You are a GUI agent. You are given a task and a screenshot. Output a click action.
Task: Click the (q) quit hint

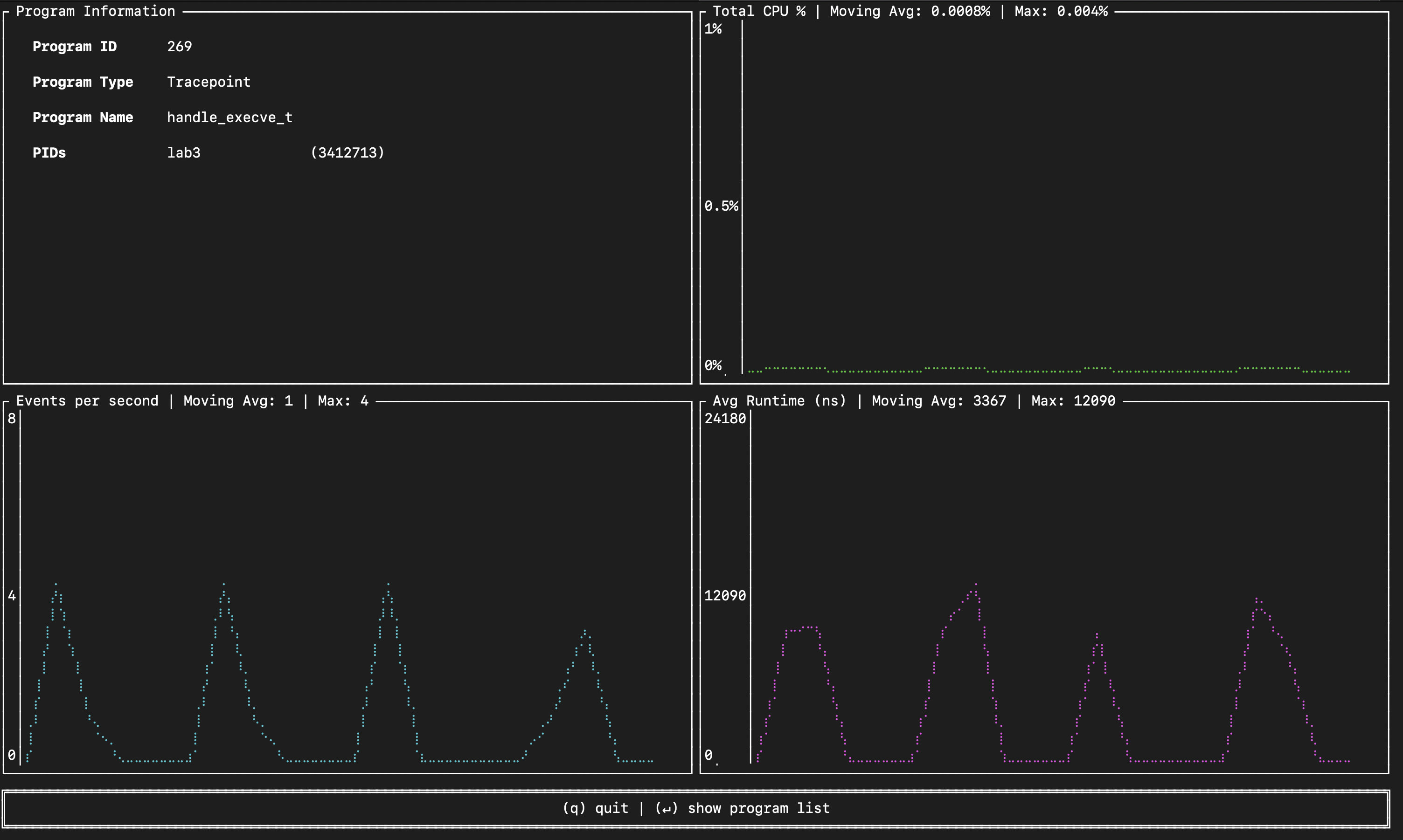[x=595, y=808]
